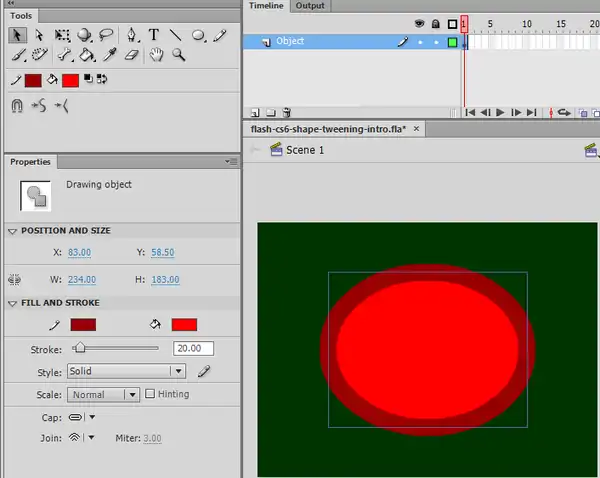Activate the Zoom magnifier tool

point(178,56)
